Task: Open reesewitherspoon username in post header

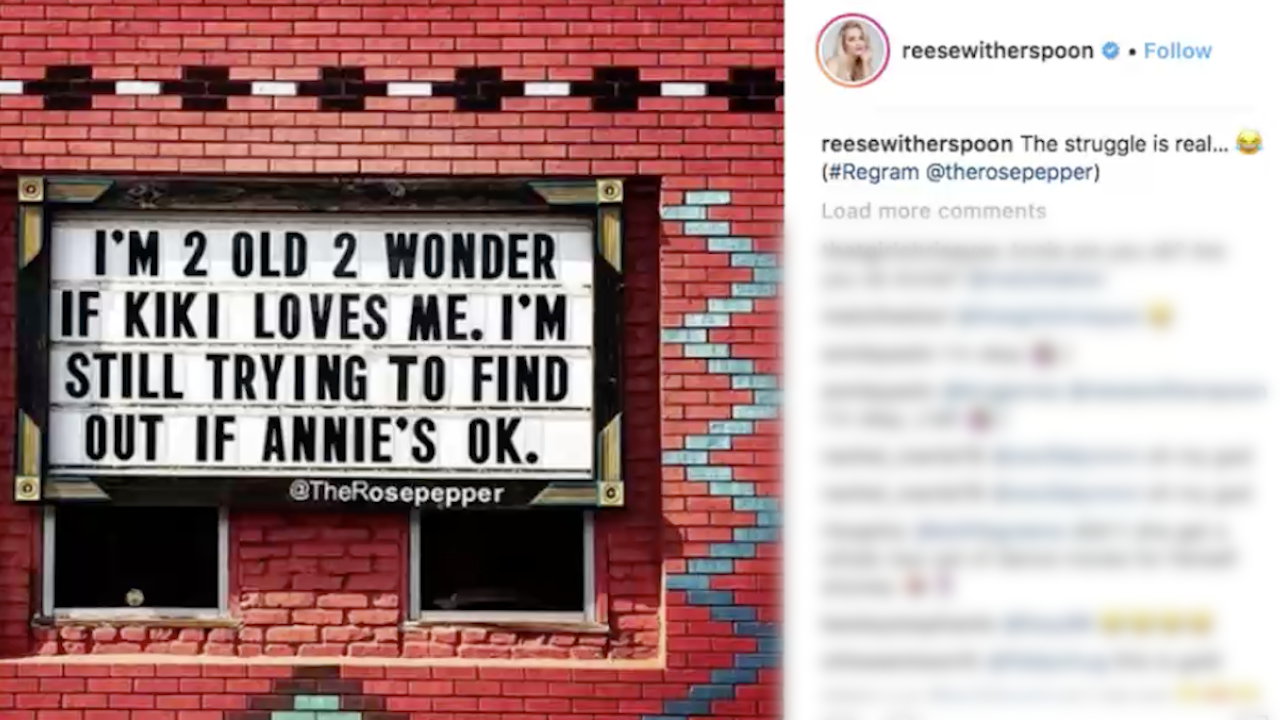Action: pyautogui.click(x=997, y=51)
